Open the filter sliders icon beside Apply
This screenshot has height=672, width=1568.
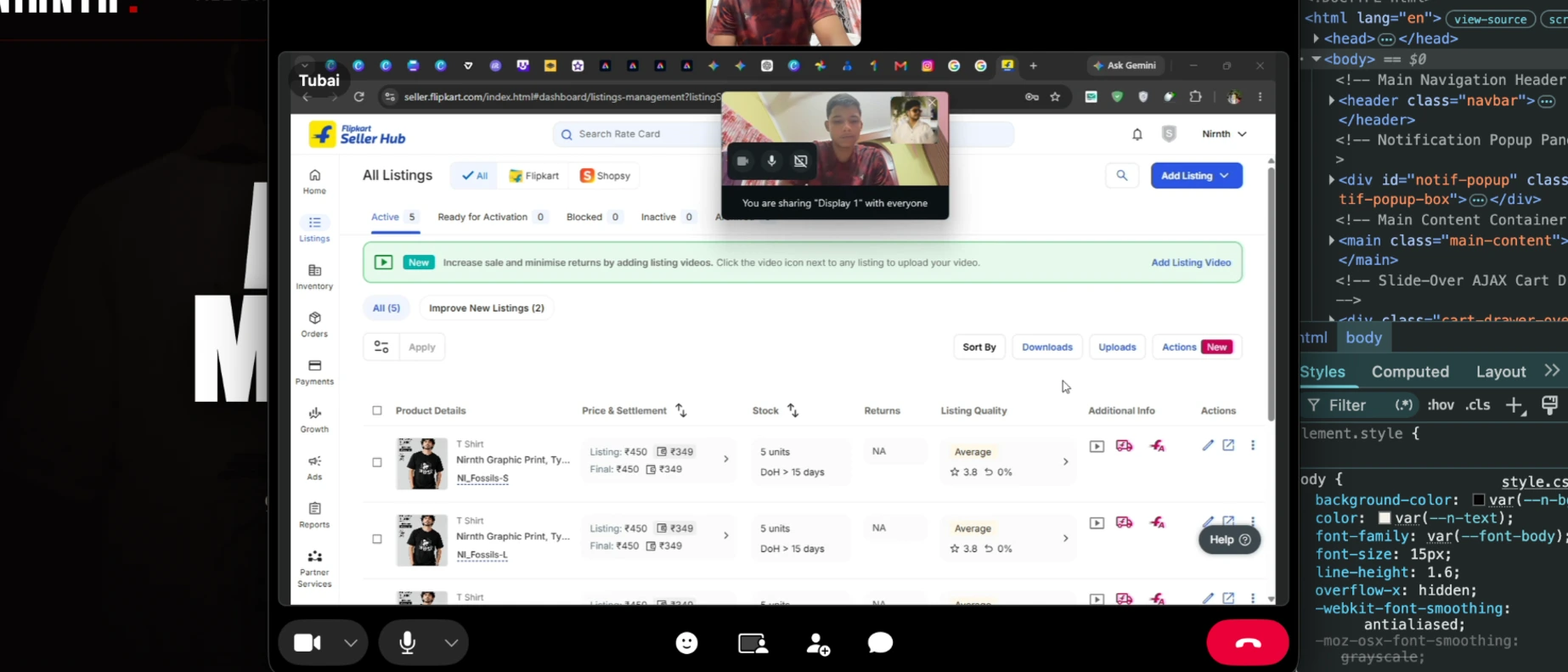[x=381, y=347]
